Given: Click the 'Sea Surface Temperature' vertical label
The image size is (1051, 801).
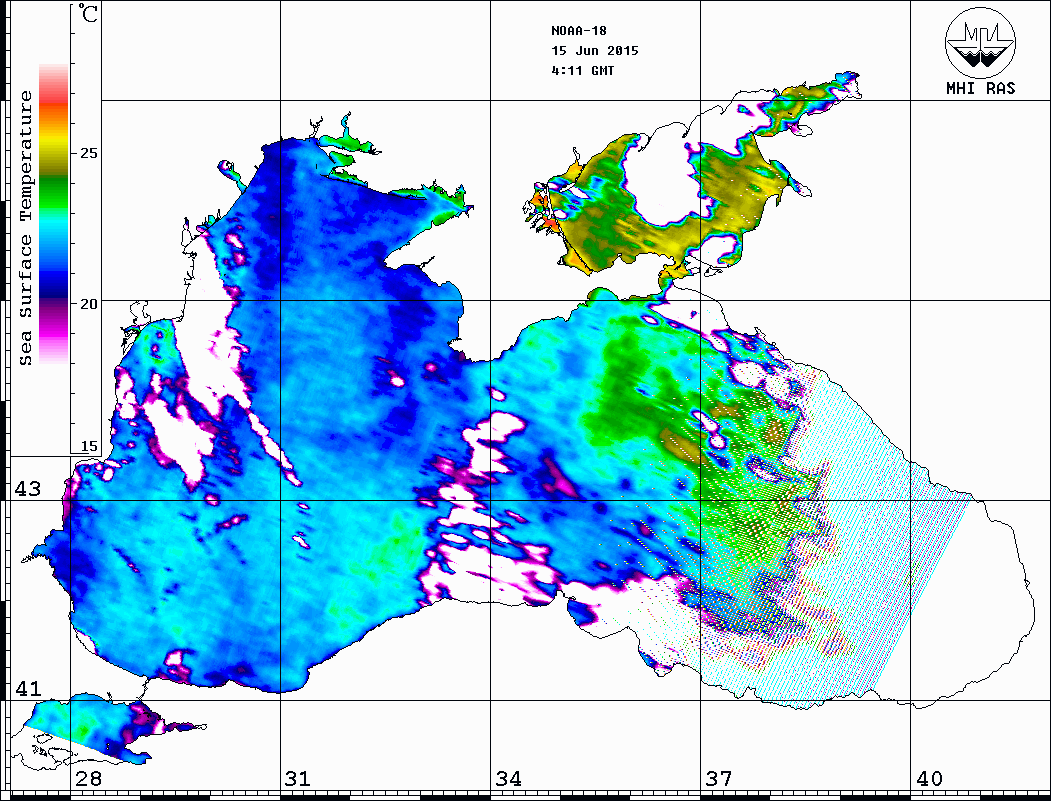Looking at the screenshot, I should click(25, 228).
